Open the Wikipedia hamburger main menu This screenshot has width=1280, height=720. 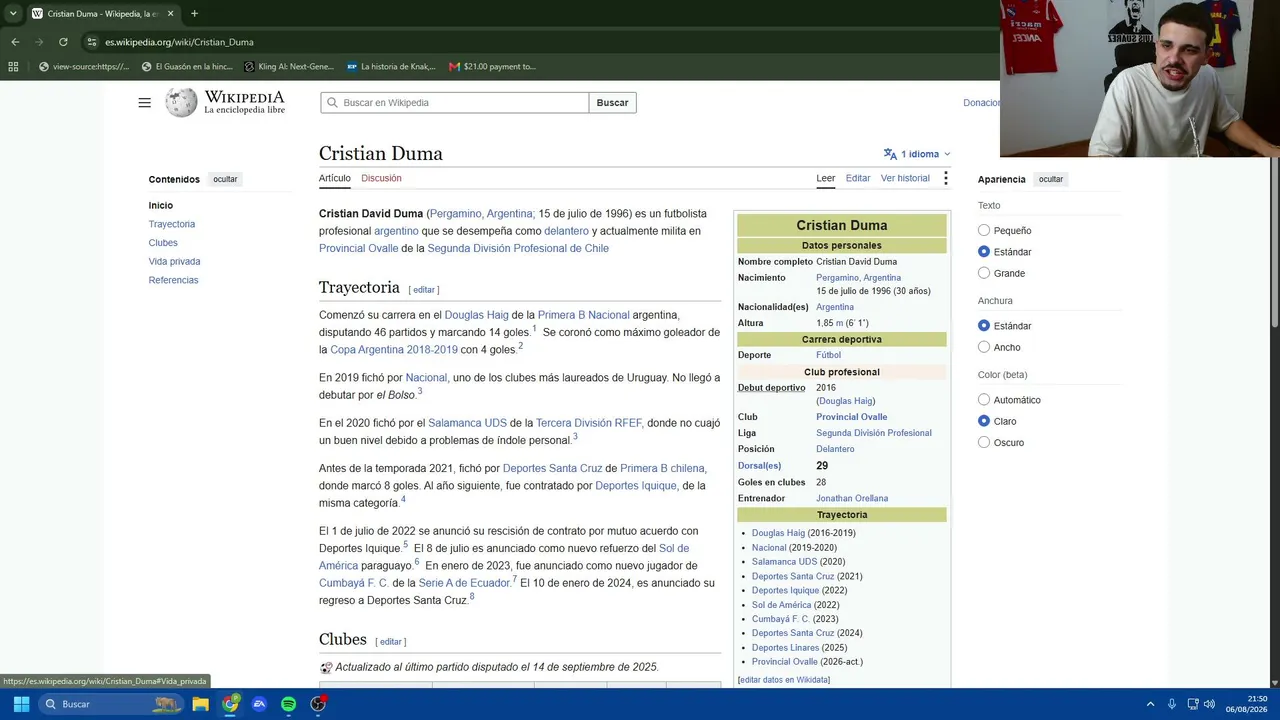[x=145, y=103]
